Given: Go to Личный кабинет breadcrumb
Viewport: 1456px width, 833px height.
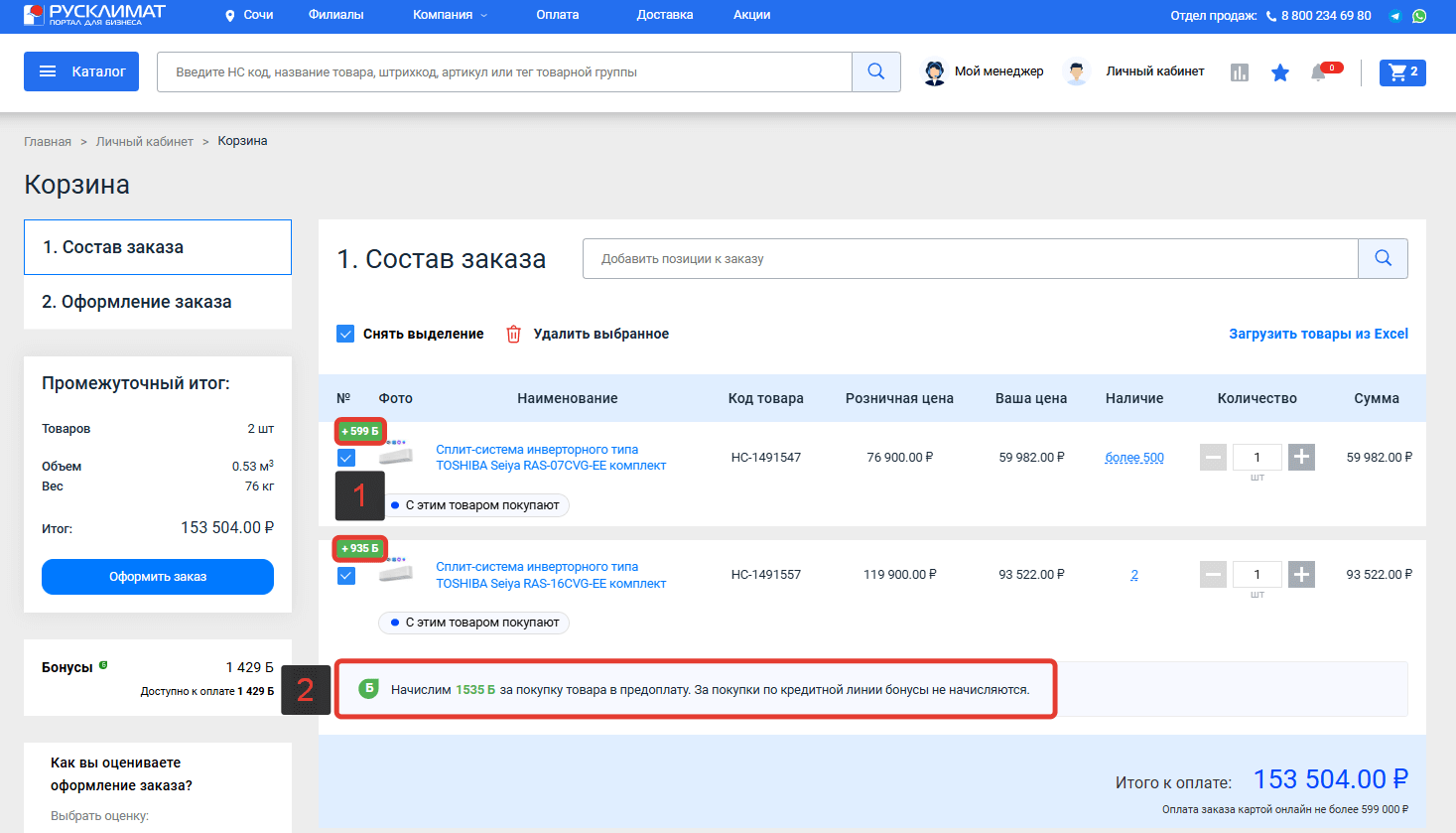Looking at the screenshot, I should coord(145,142).
